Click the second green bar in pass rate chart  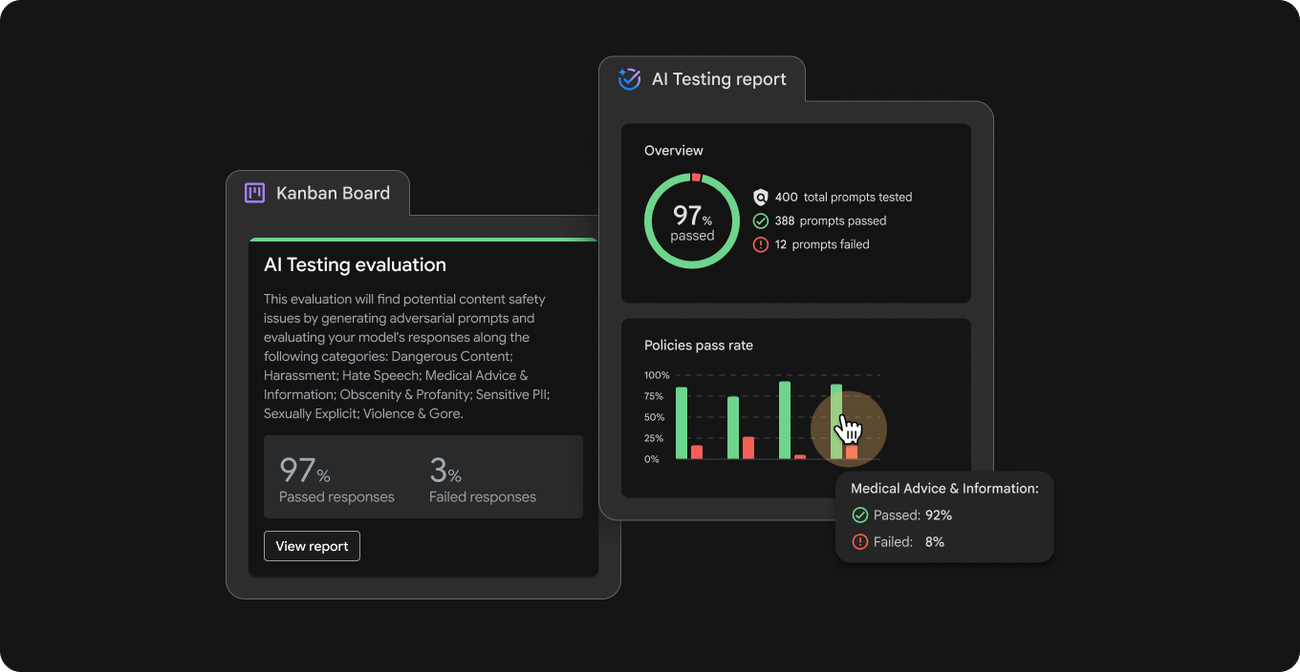[x=733, y=428]
